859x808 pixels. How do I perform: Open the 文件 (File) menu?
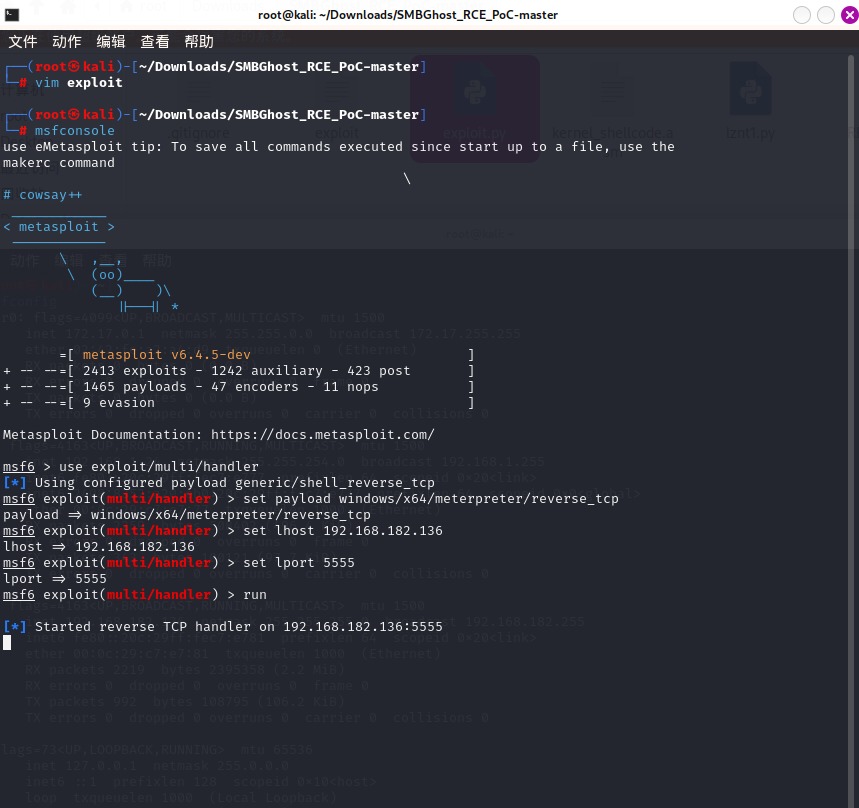click(x=22, y=42)
